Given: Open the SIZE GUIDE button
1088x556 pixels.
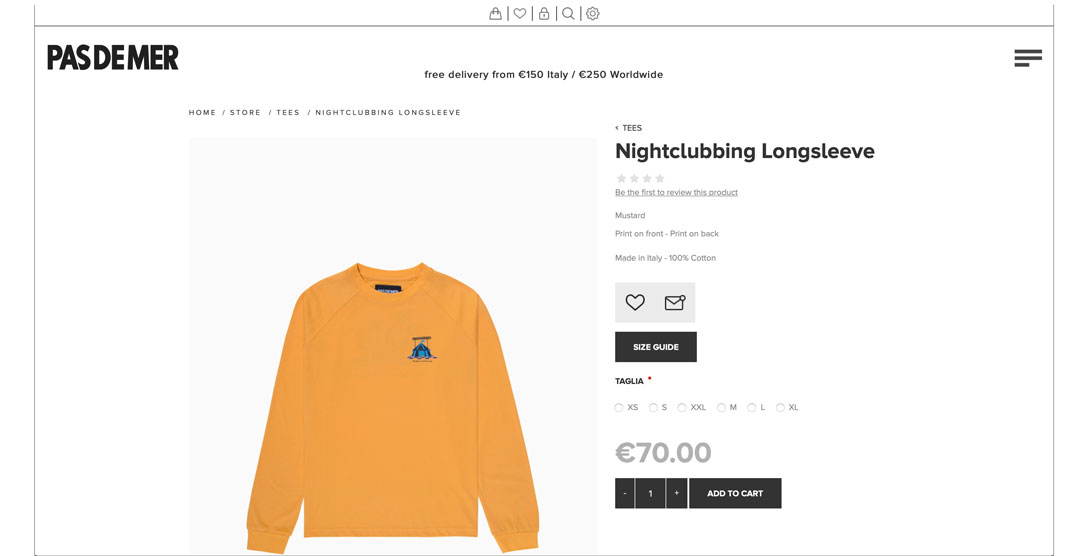Looking at the screenshot, I should 656,347.
